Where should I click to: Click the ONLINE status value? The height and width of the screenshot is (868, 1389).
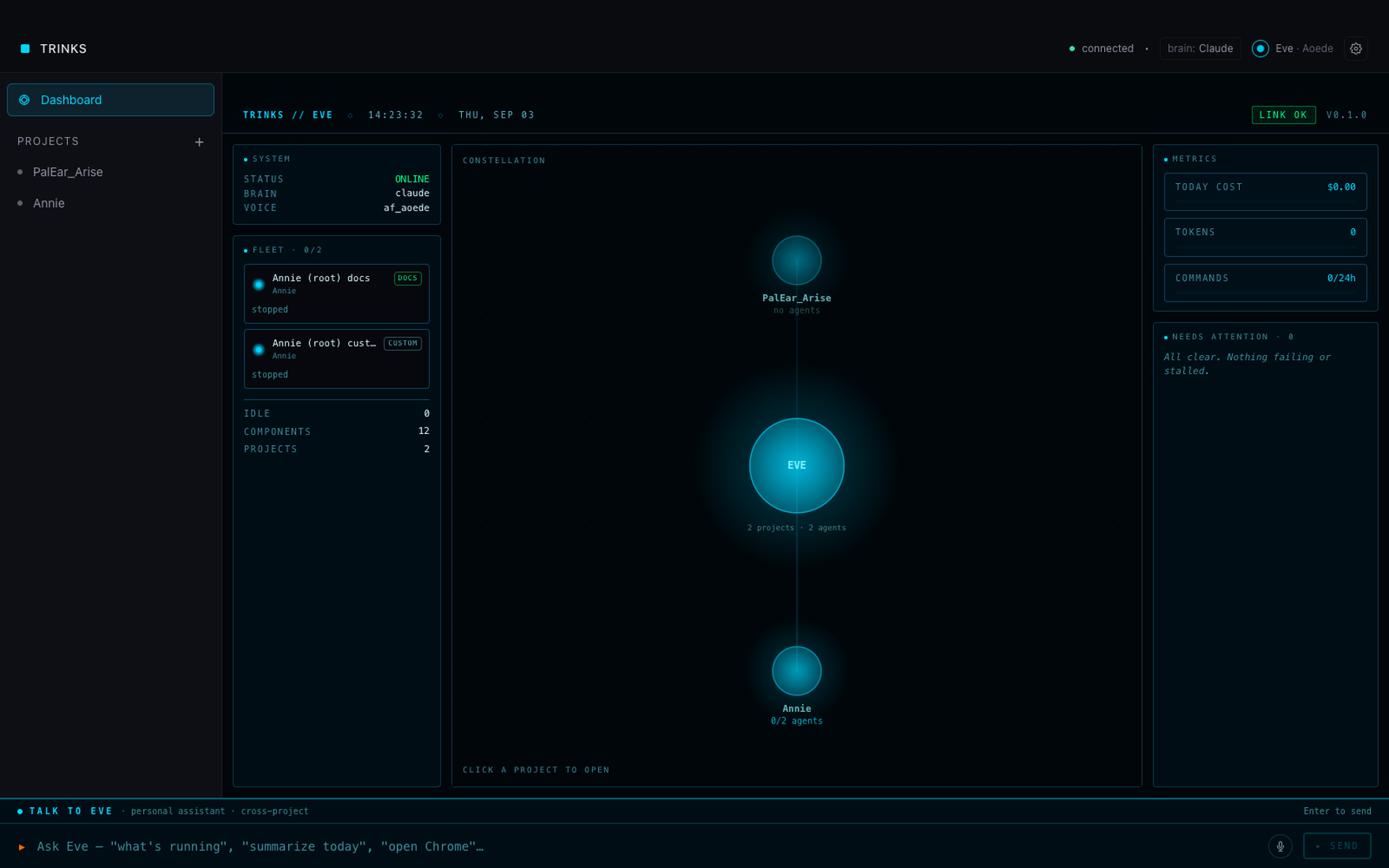click(x=412, y=180)
